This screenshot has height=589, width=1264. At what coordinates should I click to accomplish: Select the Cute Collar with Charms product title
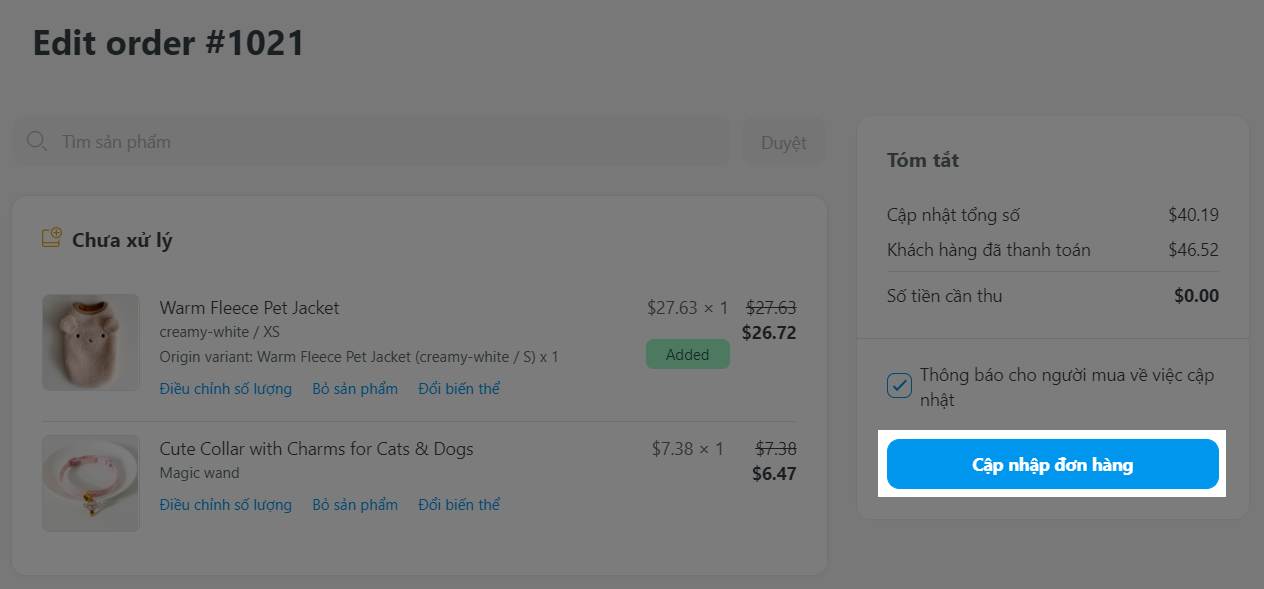tap(316, 448)
